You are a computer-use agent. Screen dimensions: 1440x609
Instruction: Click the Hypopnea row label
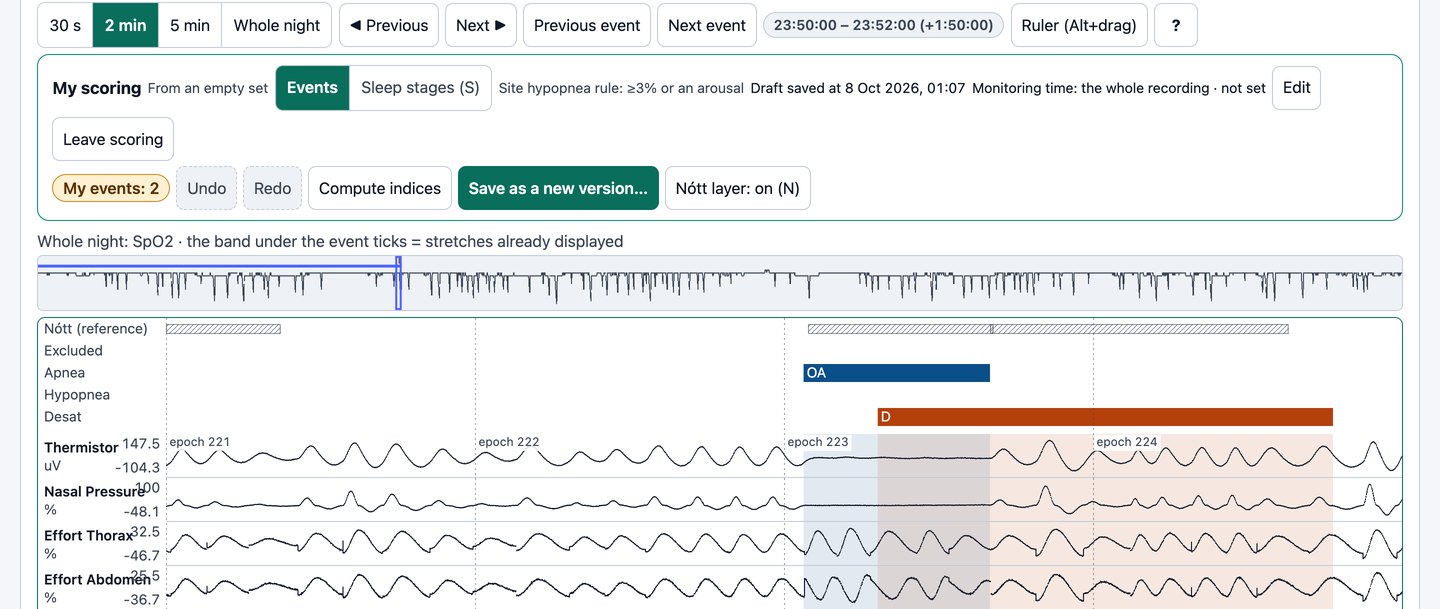[77, 395]
